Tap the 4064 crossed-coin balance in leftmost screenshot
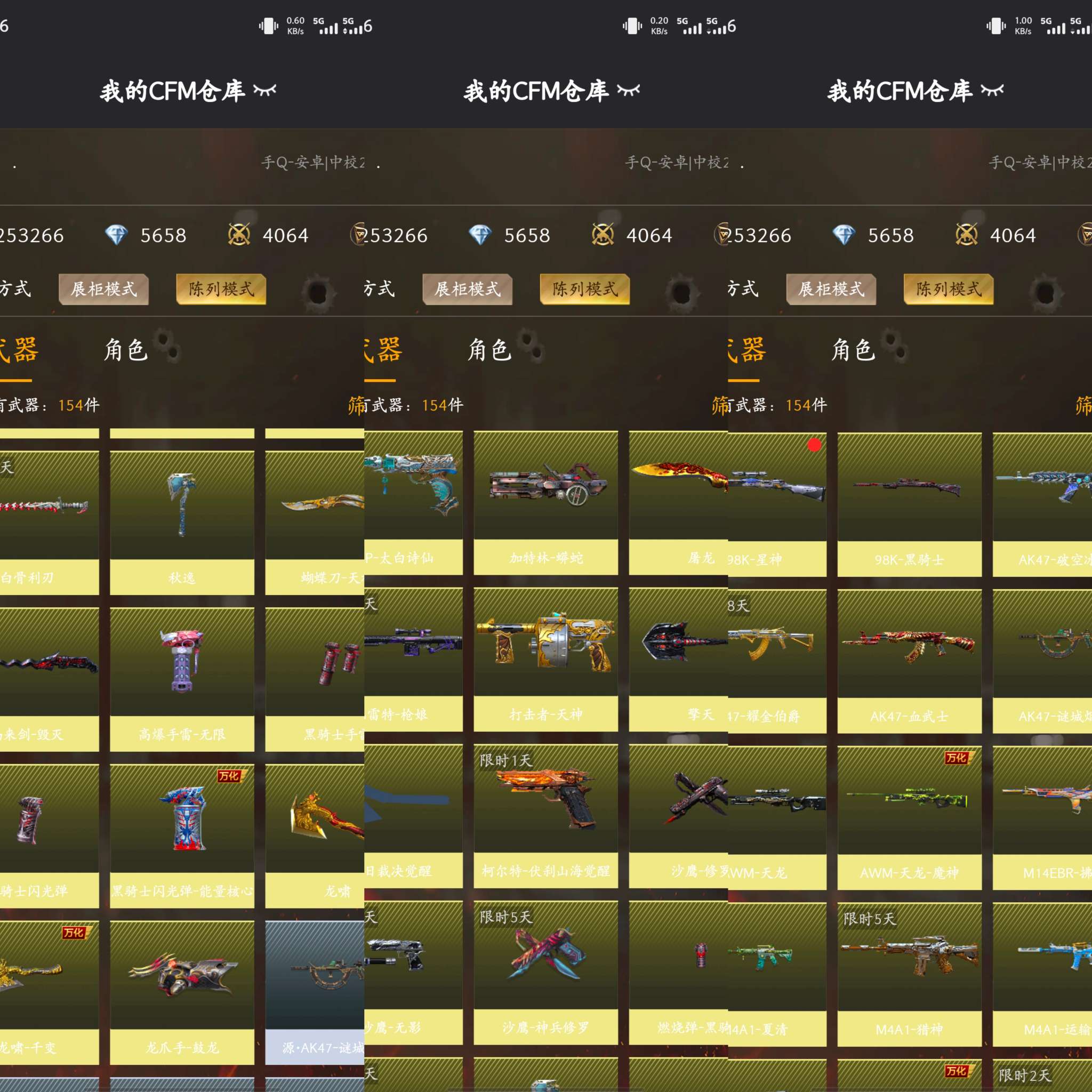This screenshot has width=1092, height=1092. [285, 235]
